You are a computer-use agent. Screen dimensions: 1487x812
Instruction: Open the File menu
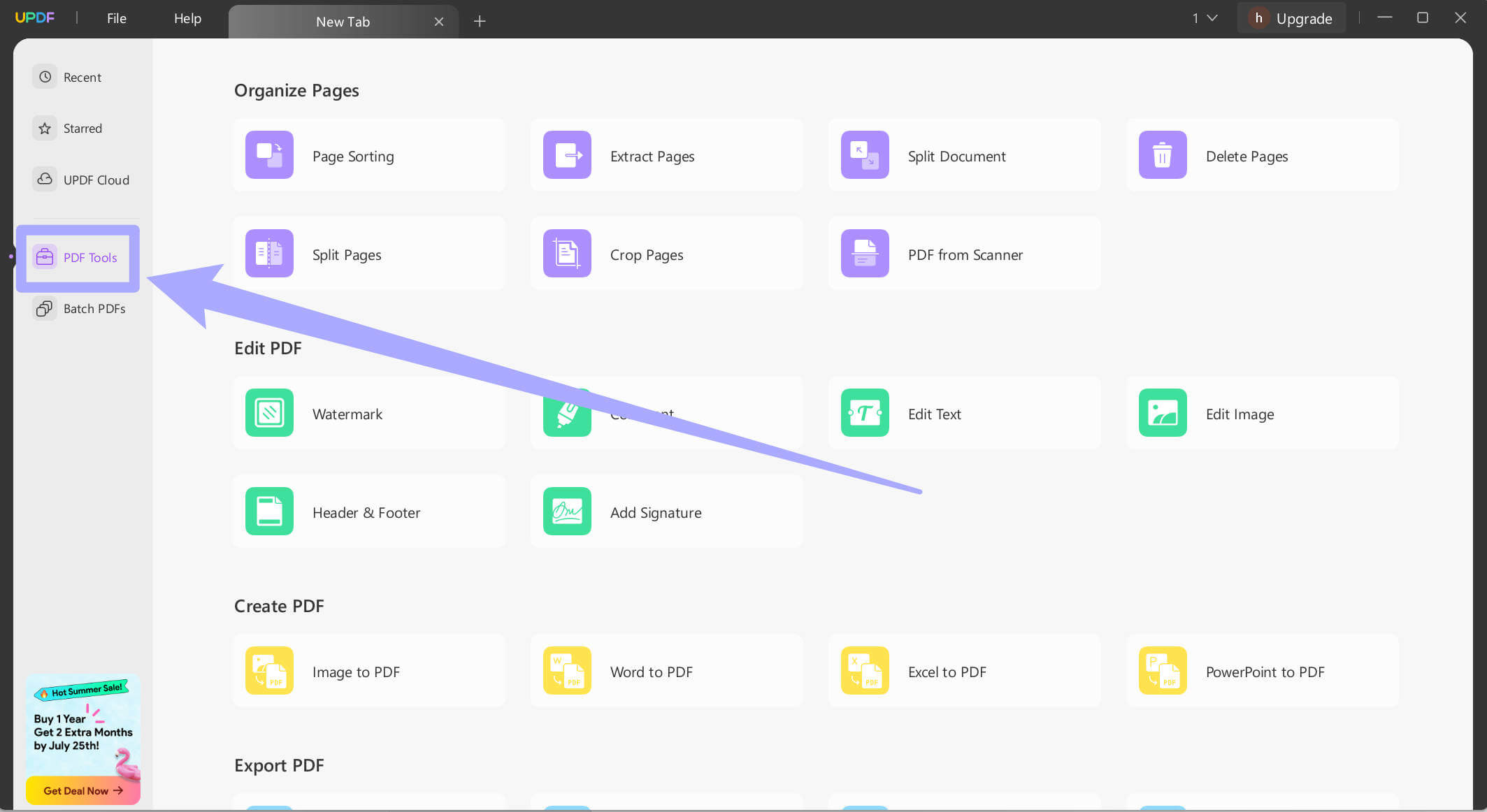[x=117, y=18]
